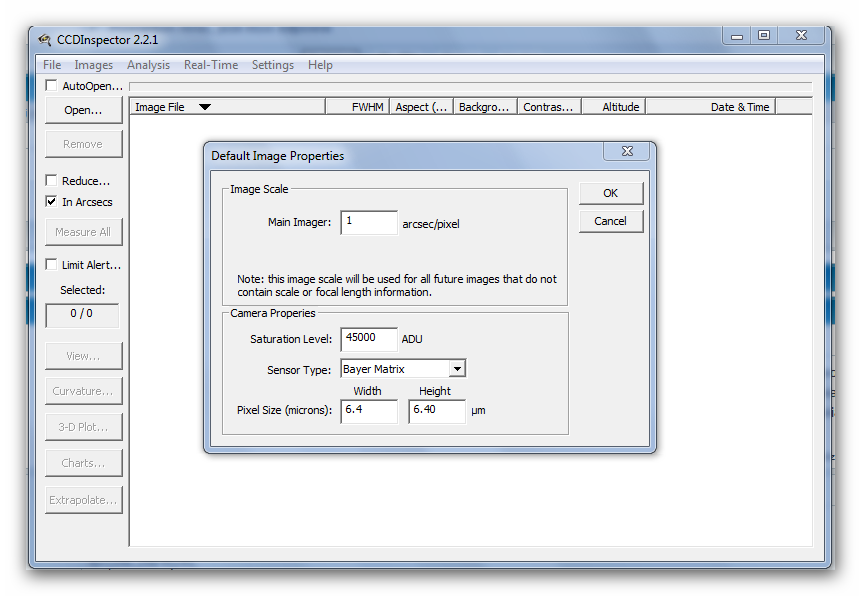Screen dimensions: 861x596
Task: Maximize the CCDInspector window
Action: pyautogui.click(x=764, y=36)
